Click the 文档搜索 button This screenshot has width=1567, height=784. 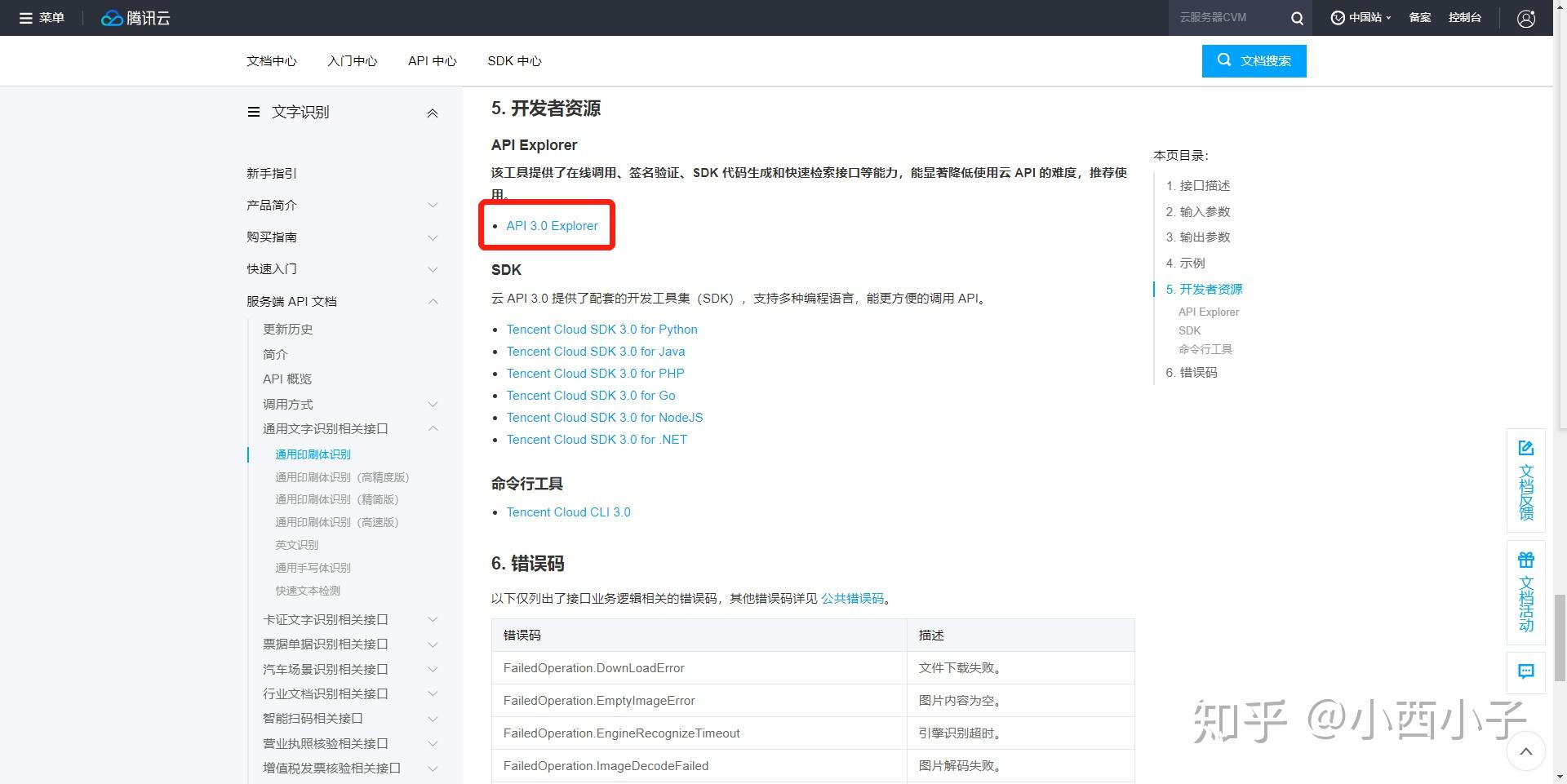tap(1254, 61)
